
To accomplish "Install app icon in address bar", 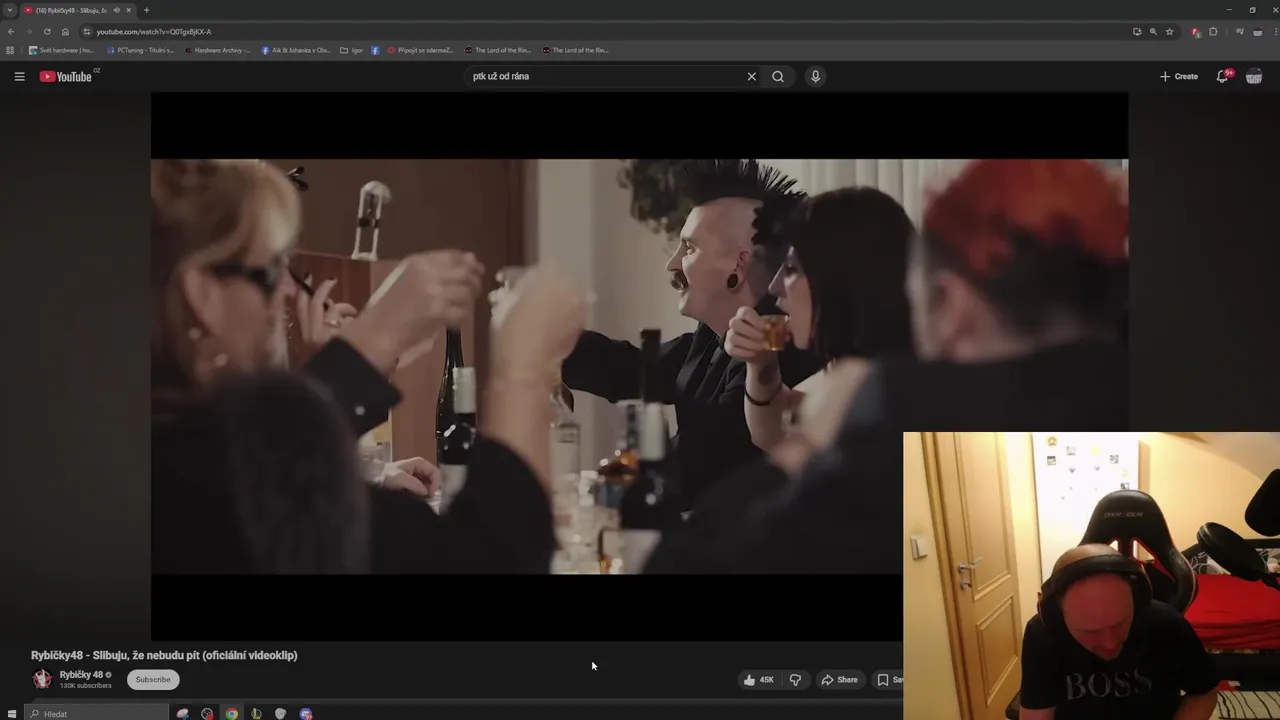I will click(x=1137, y=31).
